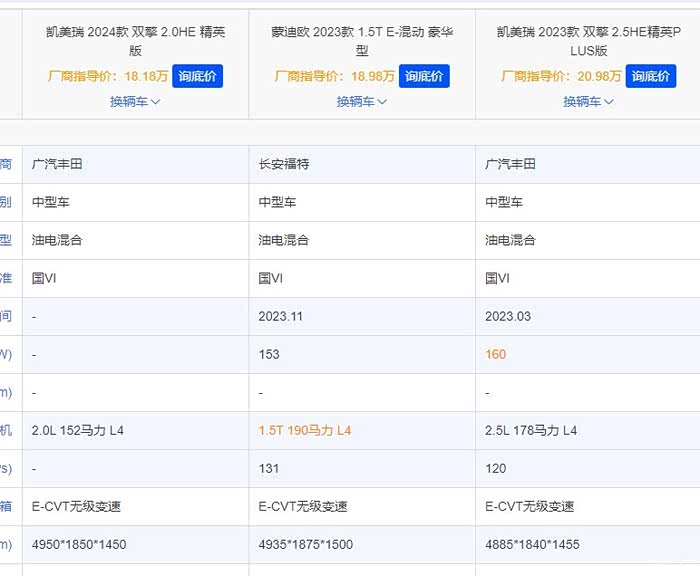Open 凯美瑞 2023款 双擎 2.5HE精英PLUS版 link
The width and height of the screenshot is (700, 576).
tap(588, 40)
